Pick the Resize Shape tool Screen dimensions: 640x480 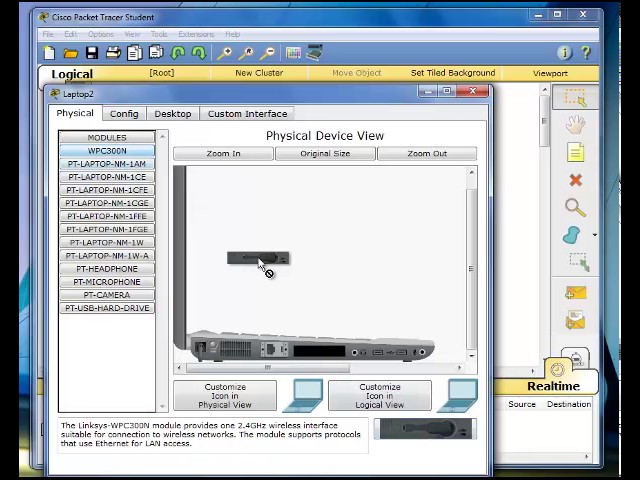coord(580,262)
